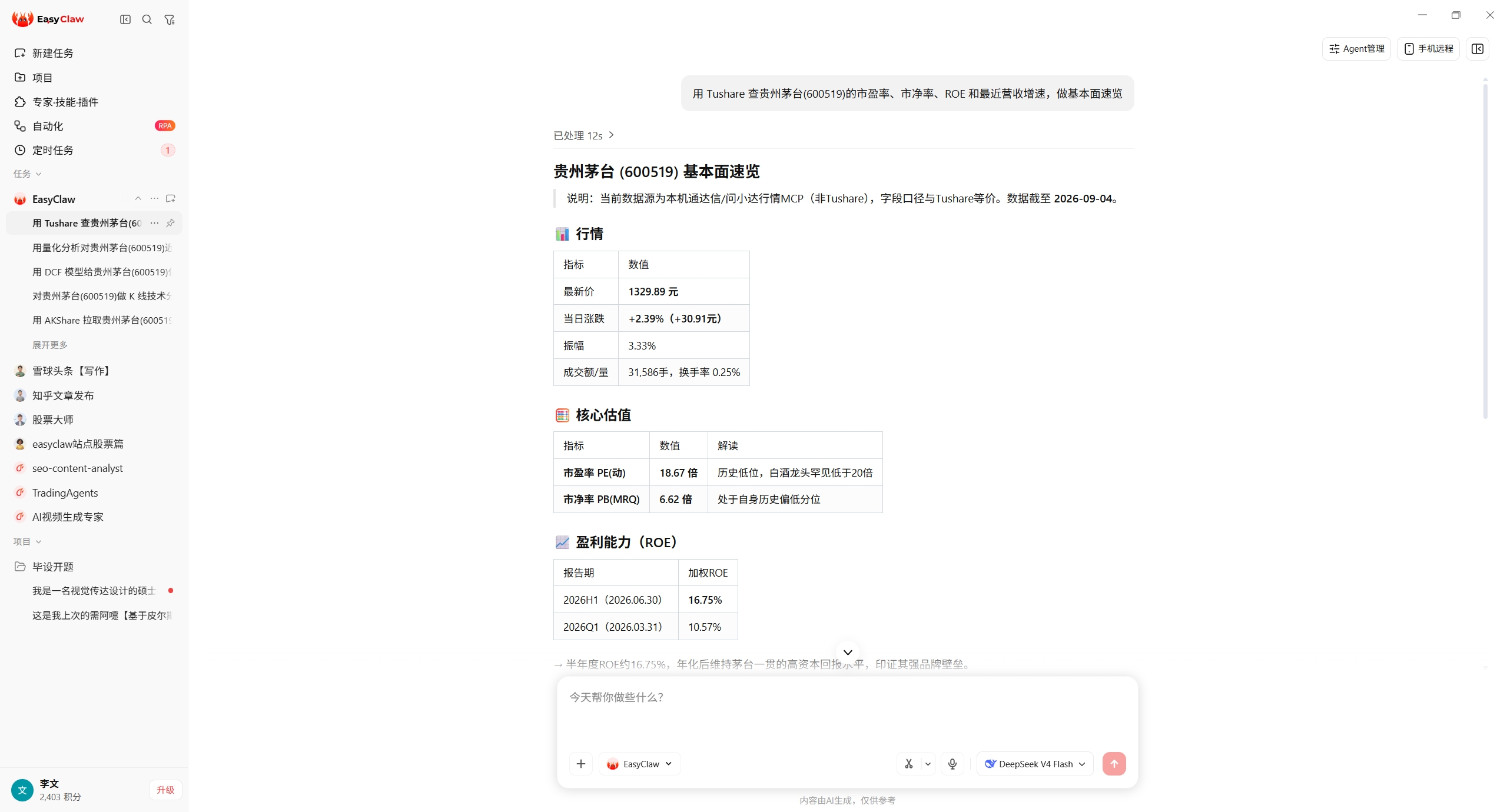Select the 股票大师 agent

tap(94, 420)
